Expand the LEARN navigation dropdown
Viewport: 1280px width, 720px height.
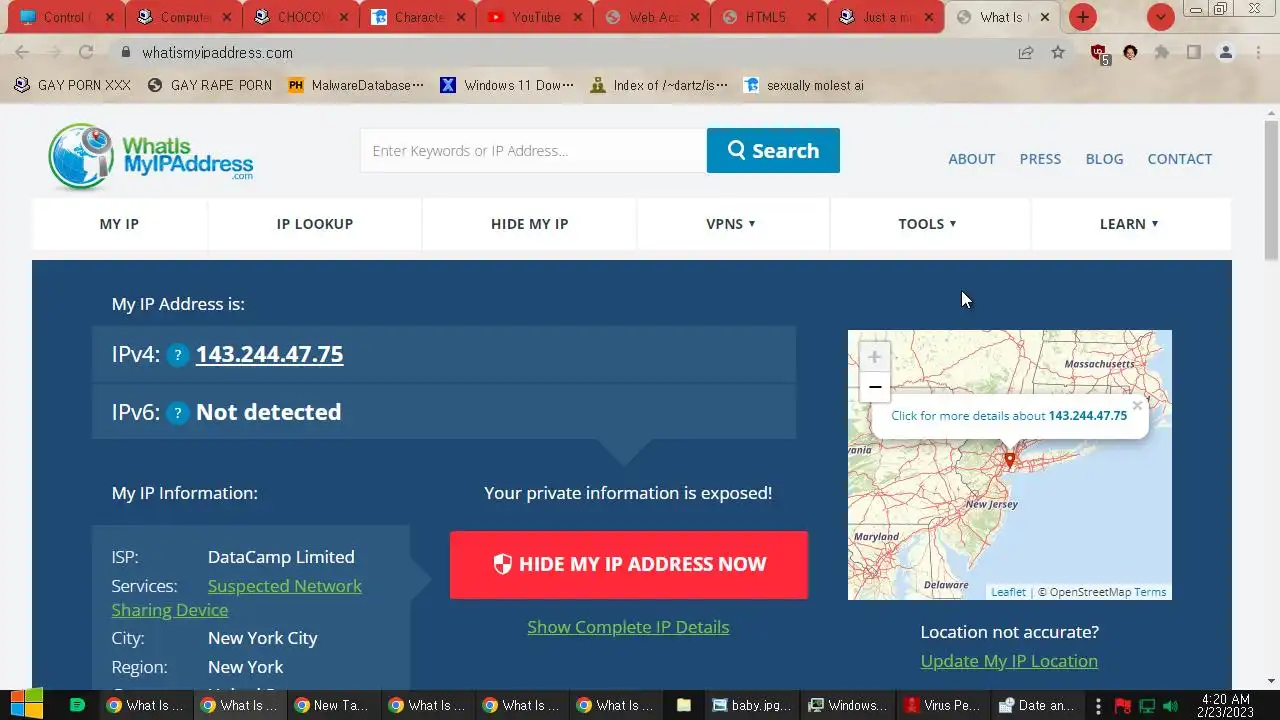click(x=1129, y=224)
